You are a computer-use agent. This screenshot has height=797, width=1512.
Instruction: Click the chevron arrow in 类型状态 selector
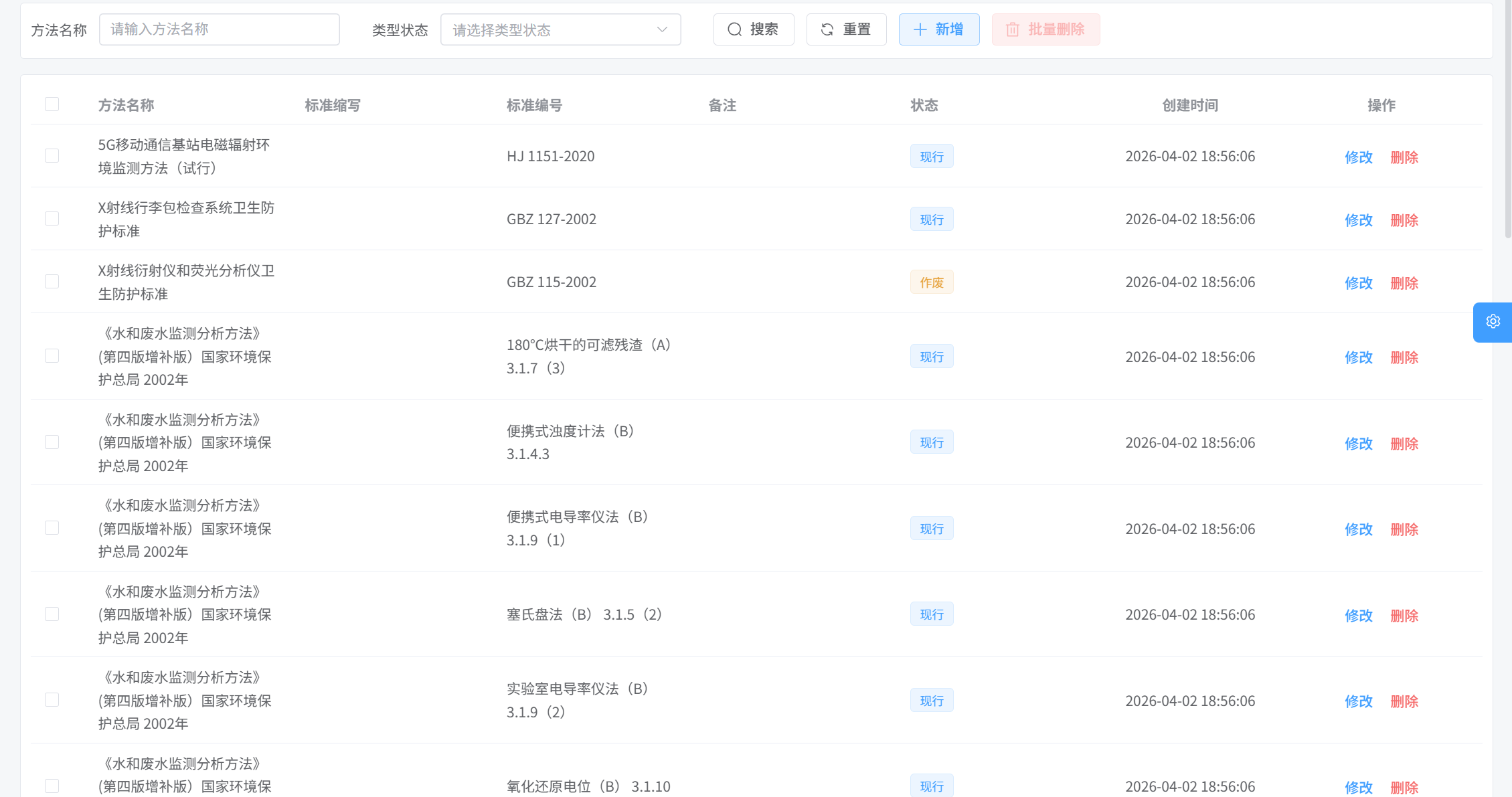(x=662, y=29)
